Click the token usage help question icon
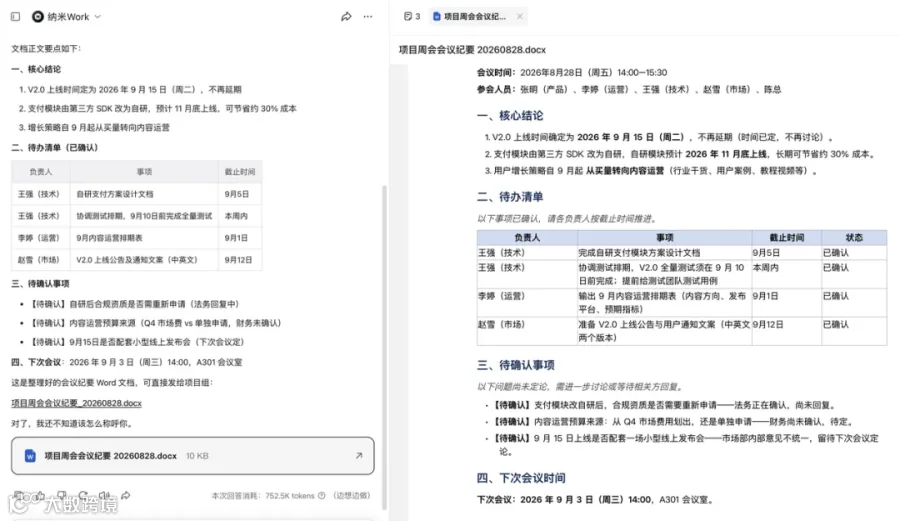This screenshot has width=900, height=521. coord(321,496)
